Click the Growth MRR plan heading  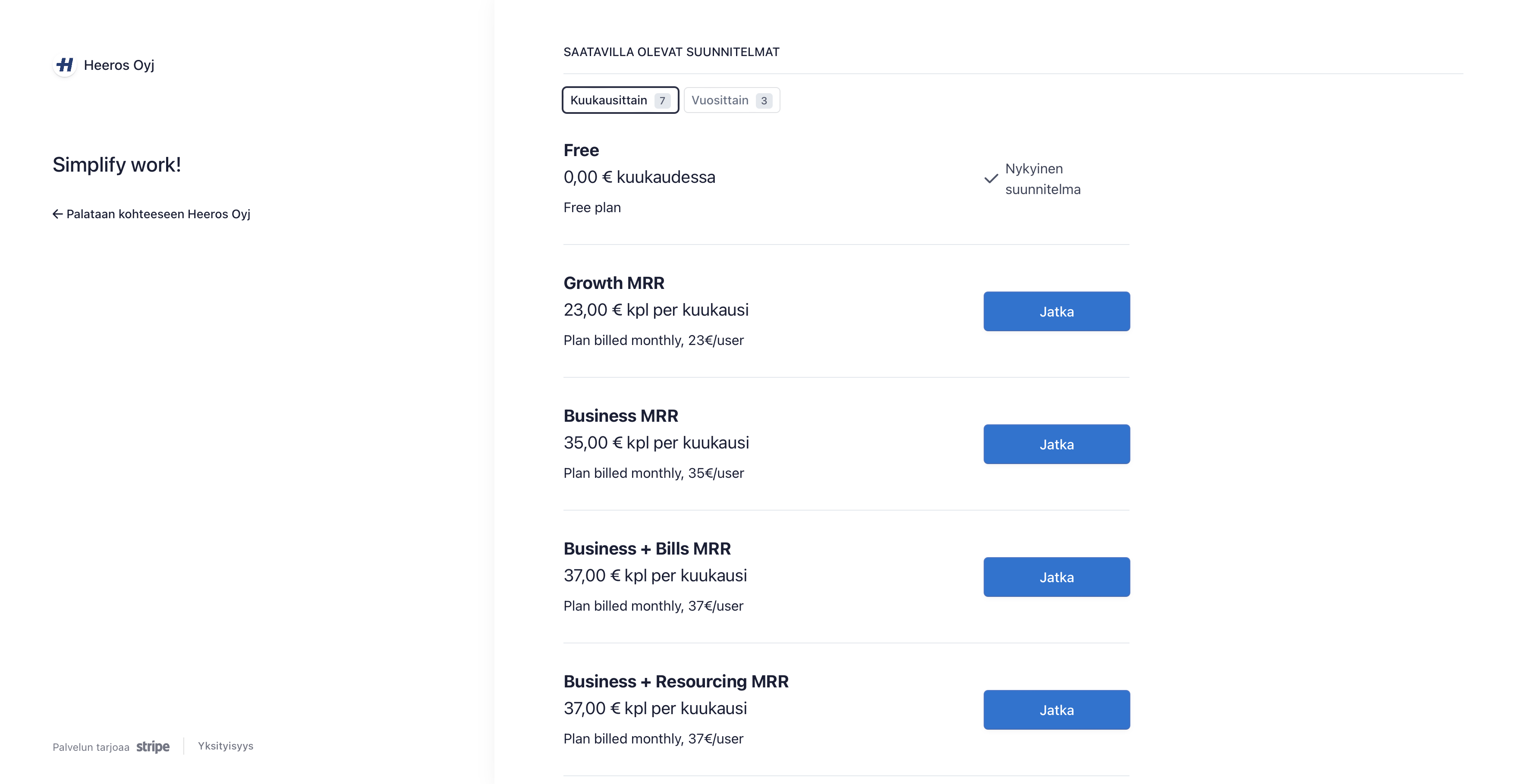coord(614,283)
